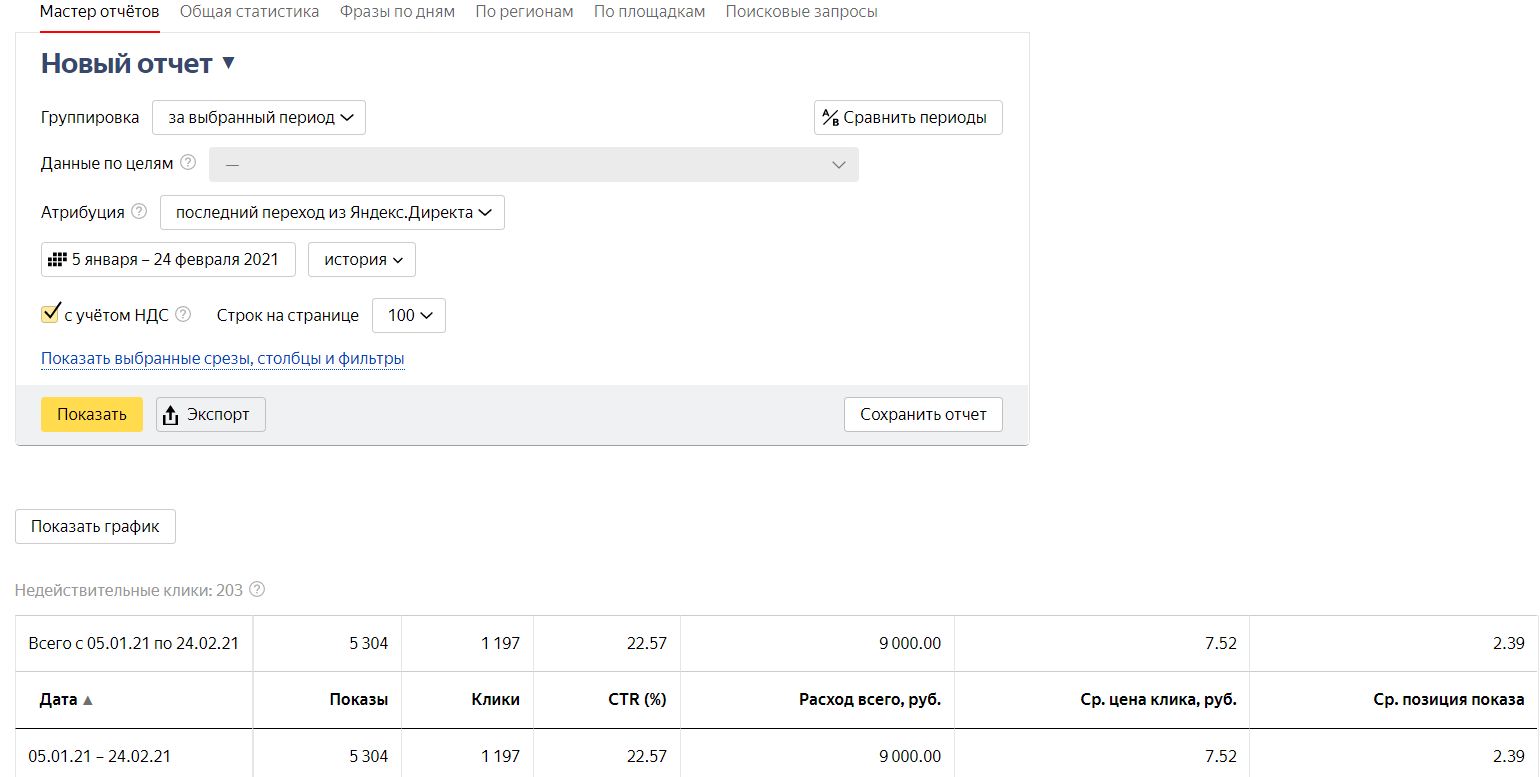Image resolution: width=1540 pixels, height=777 pixels.
Task: Expand the история dropdown
Action: click(362, 259)
